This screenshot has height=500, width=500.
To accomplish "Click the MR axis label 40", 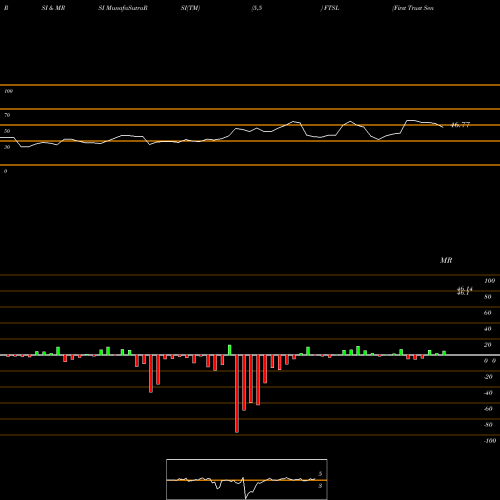I will pyautogui.click(x=488, y=329).
